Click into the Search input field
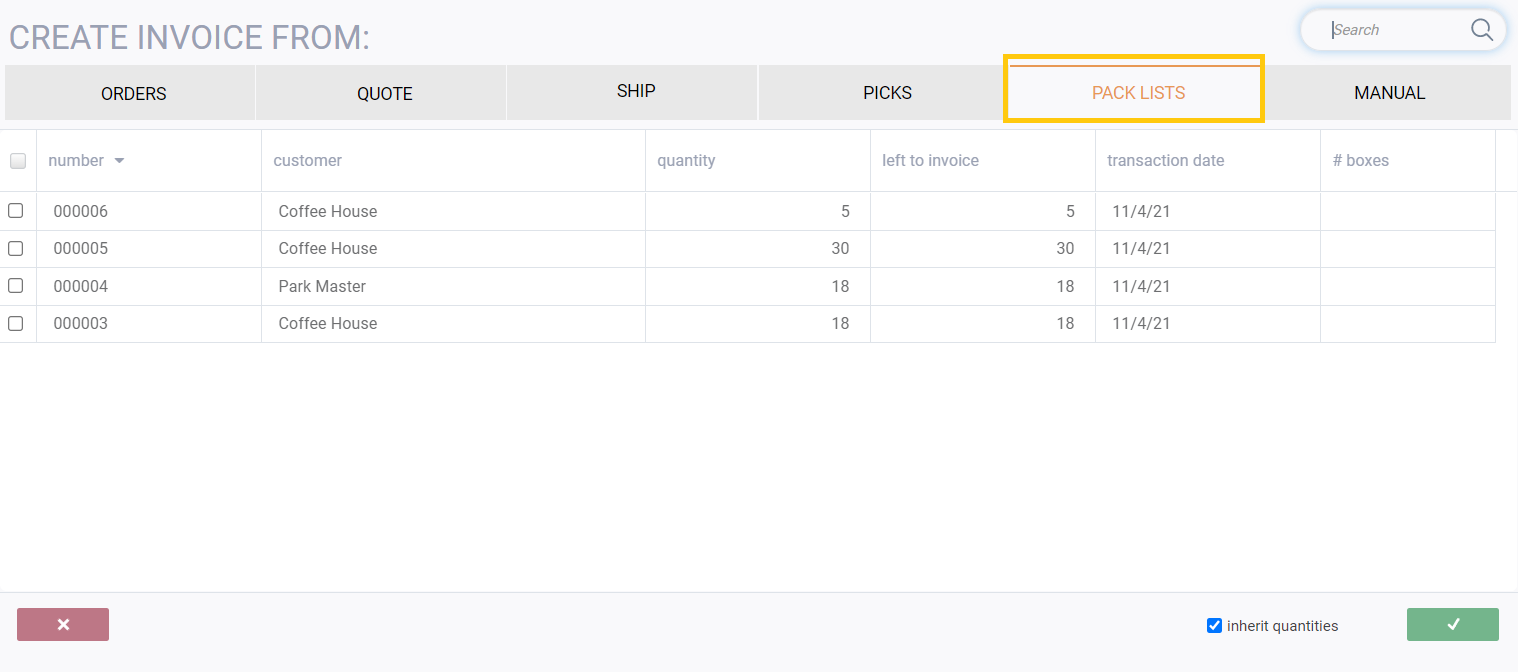Screen dimensions: 1518x672 (x=1395, y=30)
